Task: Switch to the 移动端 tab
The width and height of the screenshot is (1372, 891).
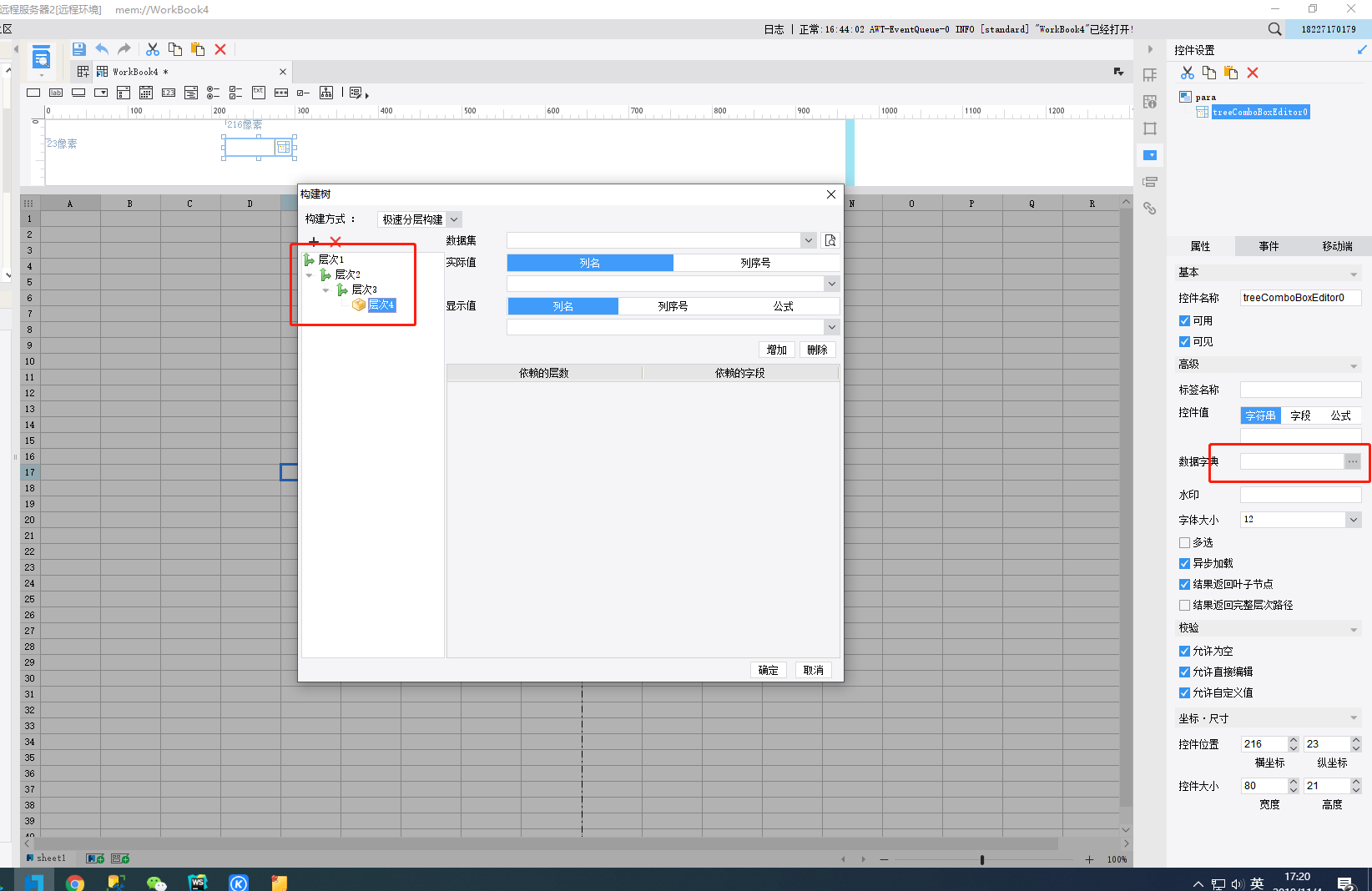Action: click(1337, 246)
